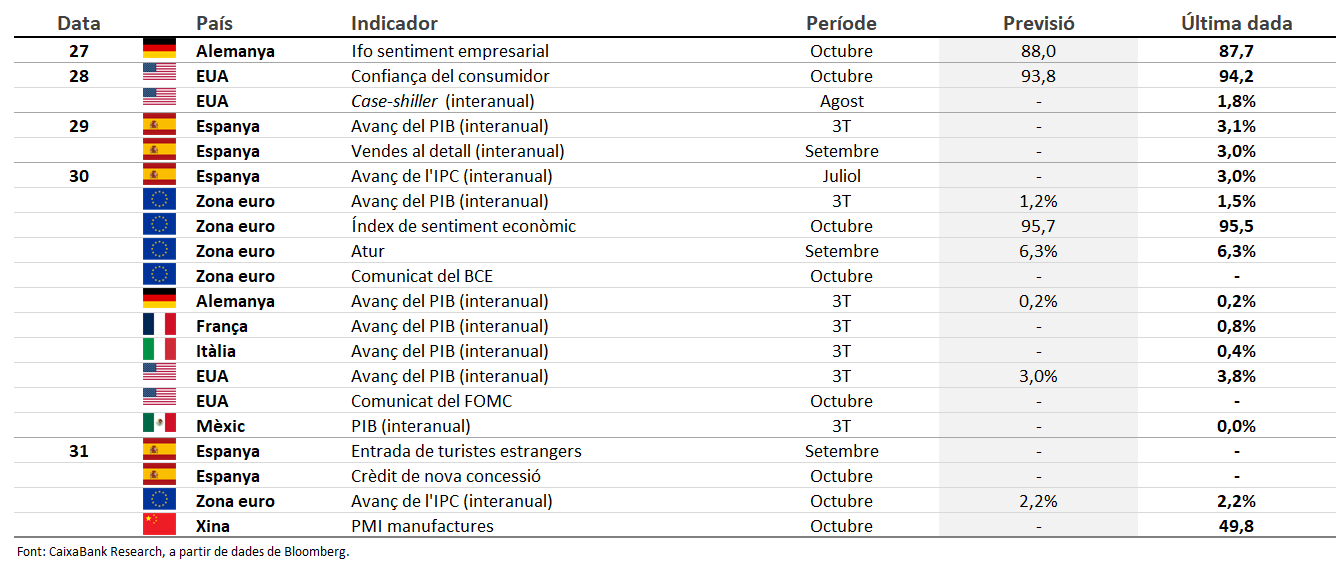Click the Mexican flag next to Mèxic
The image size is (1342, 575).
click(x=160, y=426)
